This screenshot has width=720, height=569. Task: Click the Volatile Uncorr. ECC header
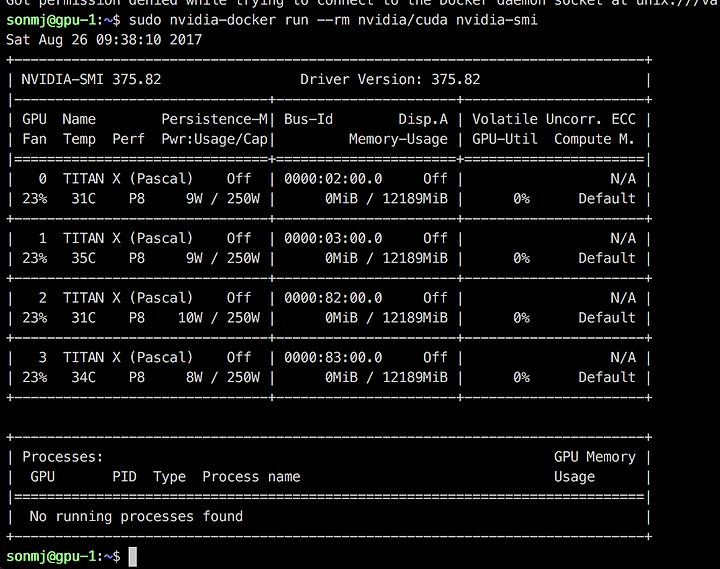[x=554, y=119]
